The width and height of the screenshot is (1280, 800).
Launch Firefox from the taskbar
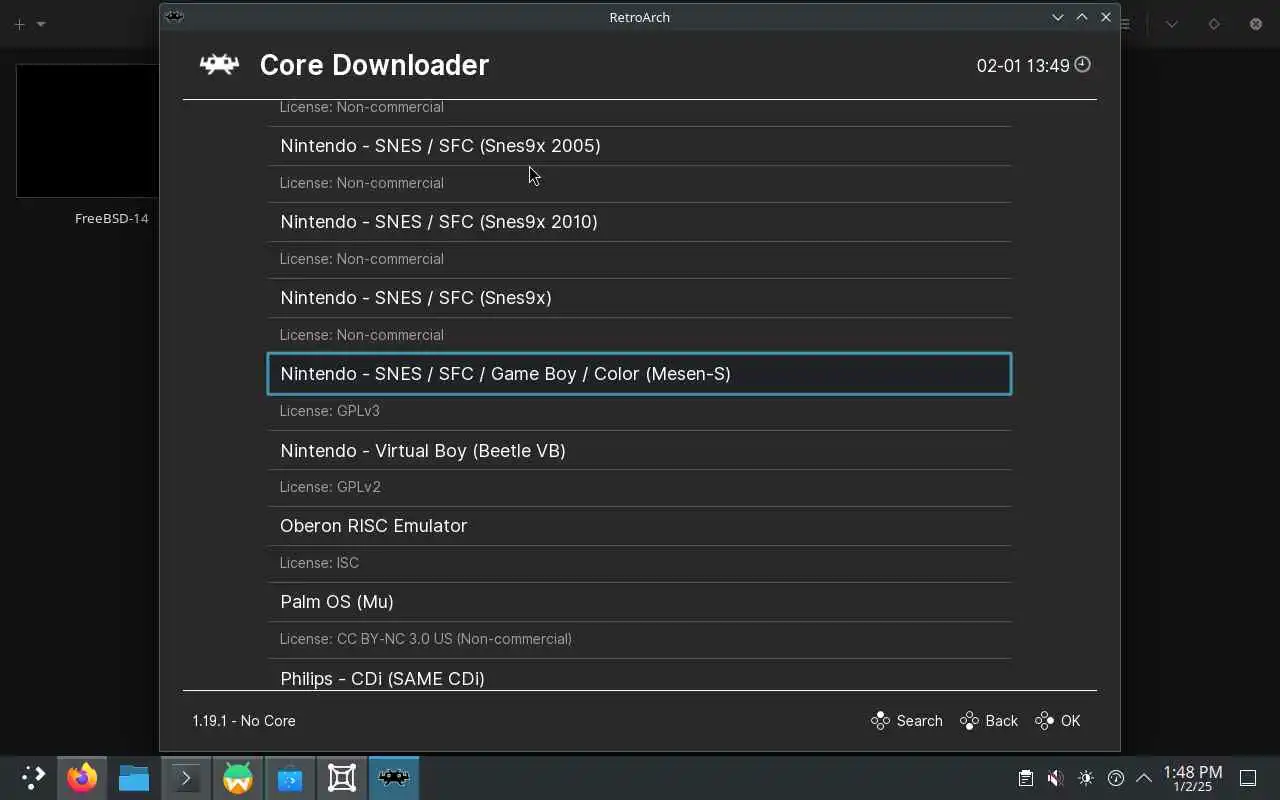pos(82,777)
